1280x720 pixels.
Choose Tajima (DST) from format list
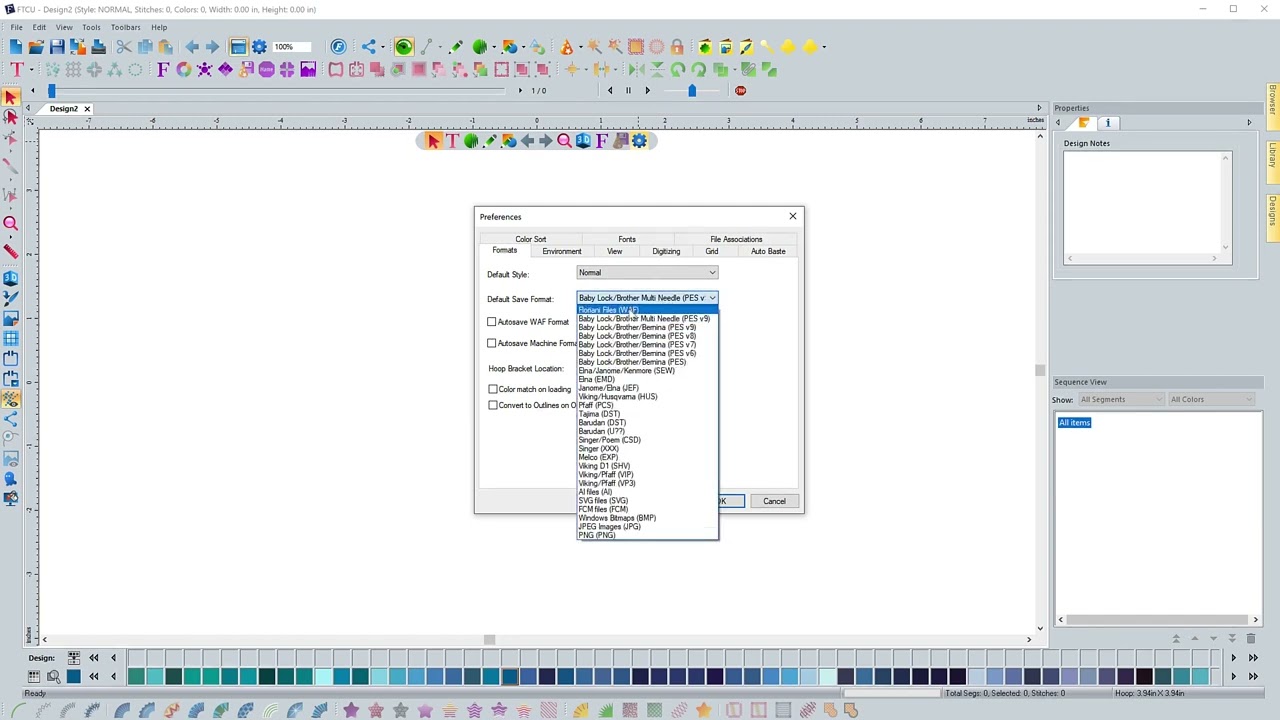(x=647, y=414)
